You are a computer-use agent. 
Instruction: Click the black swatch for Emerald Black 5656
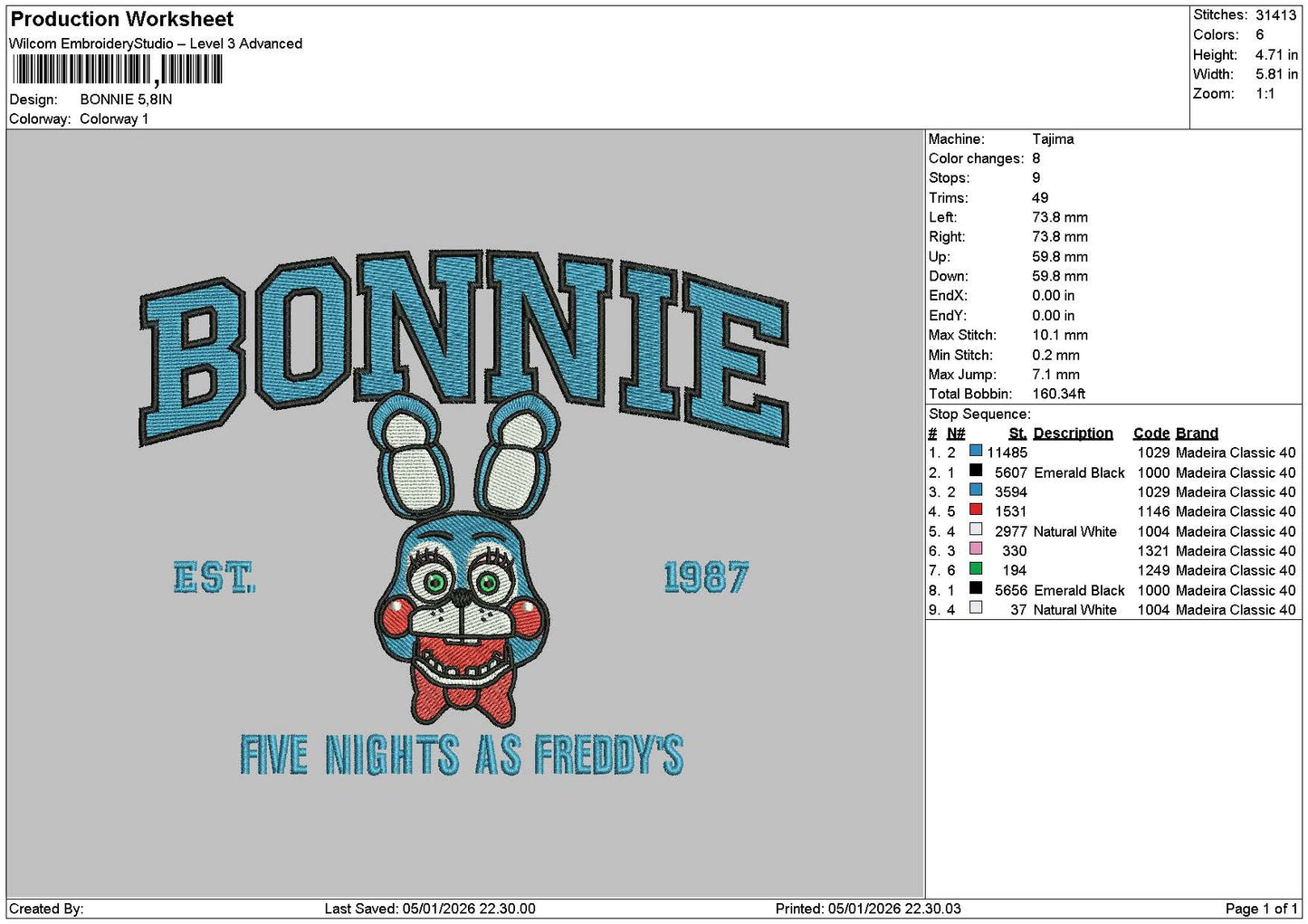pyautogui.click(x=976, y=588)
